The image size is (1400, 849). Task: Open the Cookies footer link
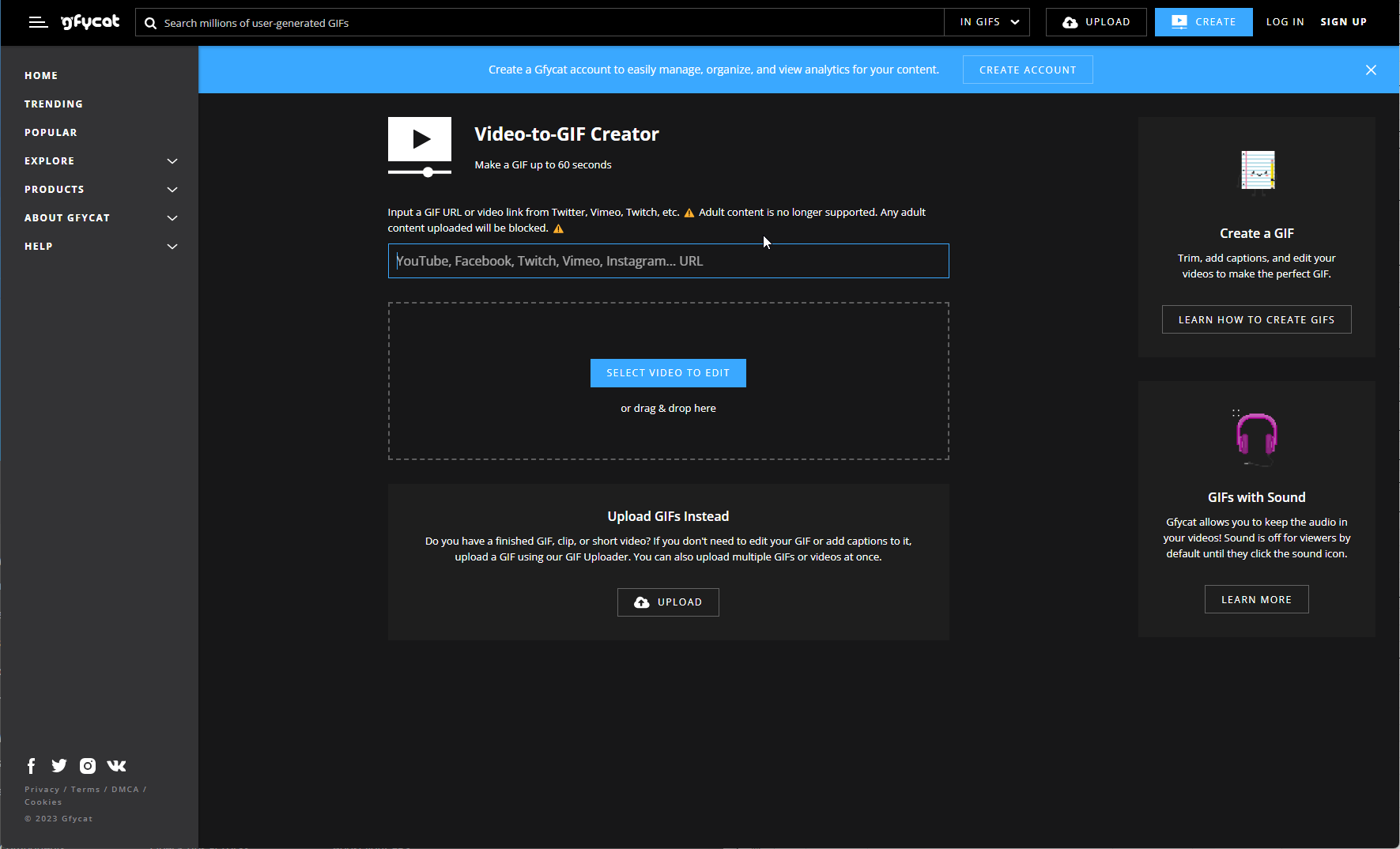click(43, 802)
